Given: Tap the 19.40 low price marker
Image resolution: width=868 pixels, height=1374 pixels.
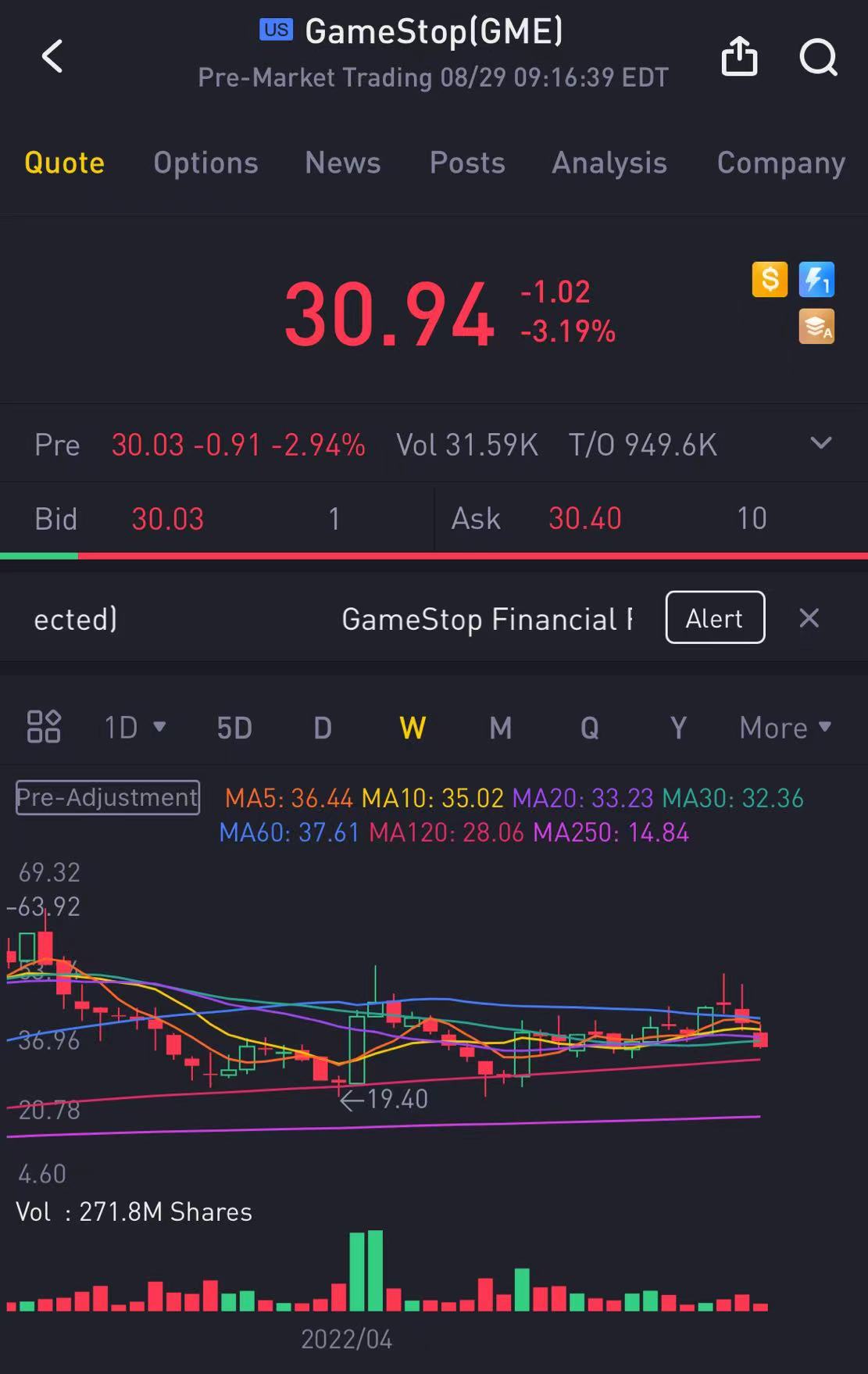Looking at the screenshot, I should pos(384,1099).
